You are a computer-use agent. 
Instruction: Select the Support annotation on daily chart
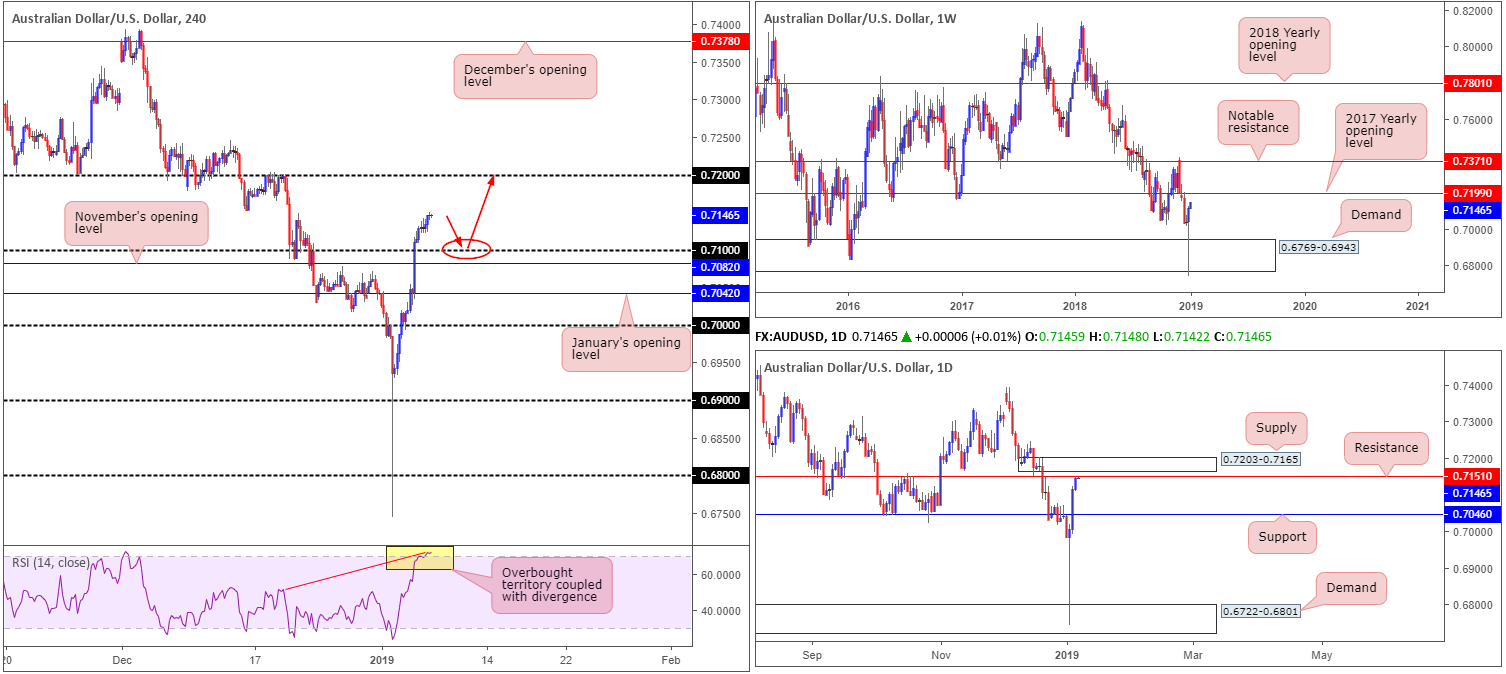pyautogui.click(x=1283, y=537)
